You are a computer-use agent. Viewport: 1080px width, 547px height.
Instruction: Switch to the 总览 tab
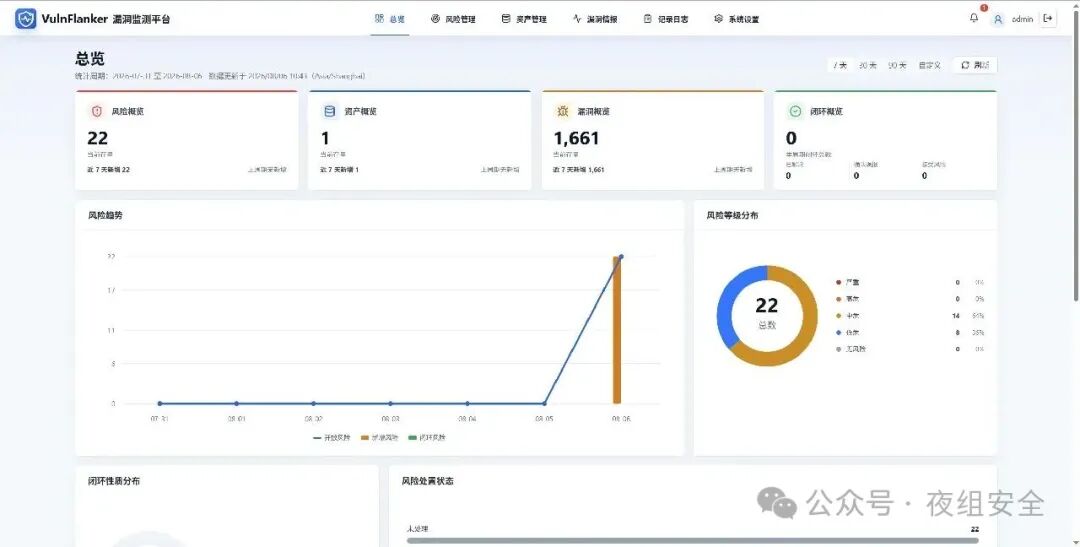coord(390,19)
